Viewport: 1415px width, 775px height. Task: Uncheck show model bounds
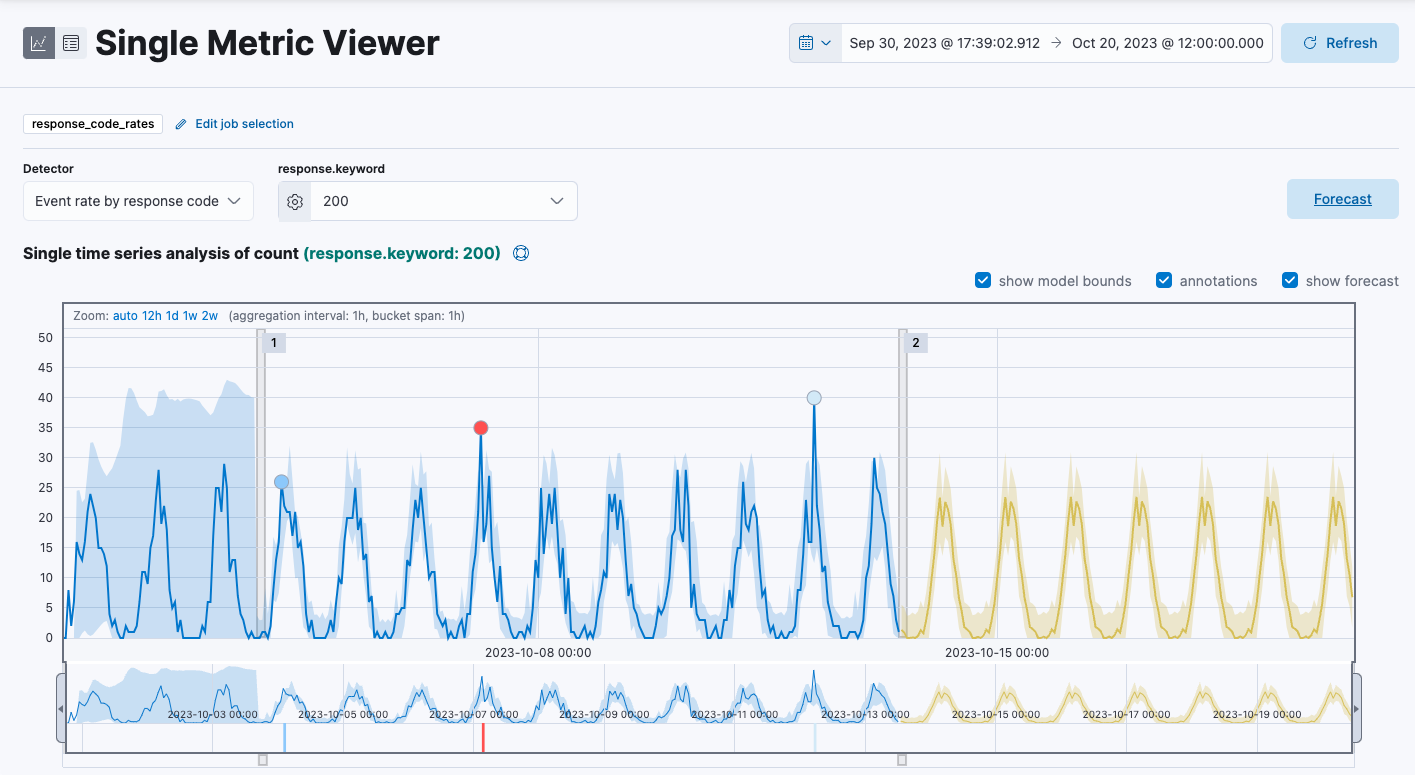point(983,281)
